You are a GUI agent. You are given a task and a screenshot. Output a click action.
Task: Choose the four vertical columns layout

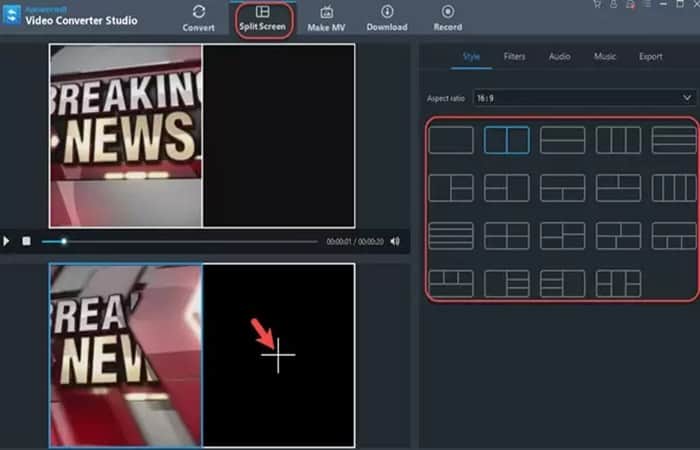675,188
